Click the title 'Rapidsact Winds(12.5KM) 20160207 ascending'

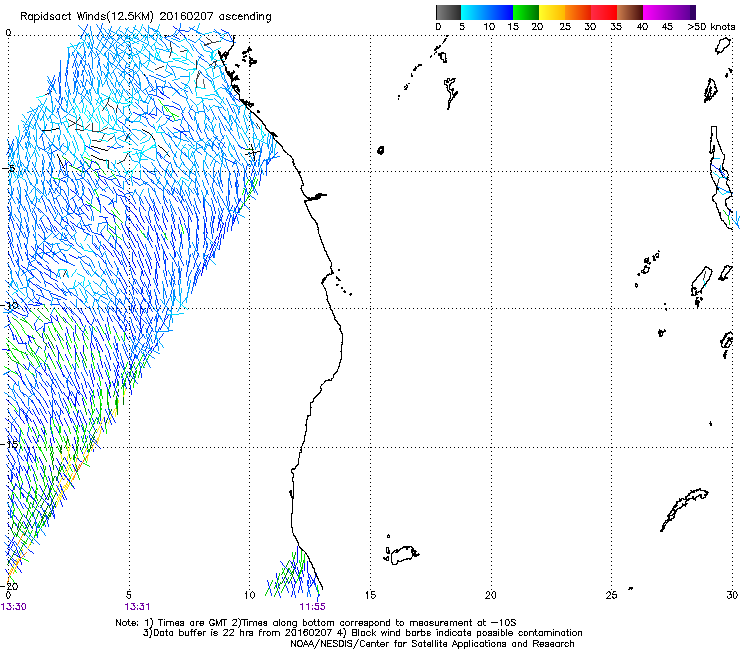click(x=146, y=17)
